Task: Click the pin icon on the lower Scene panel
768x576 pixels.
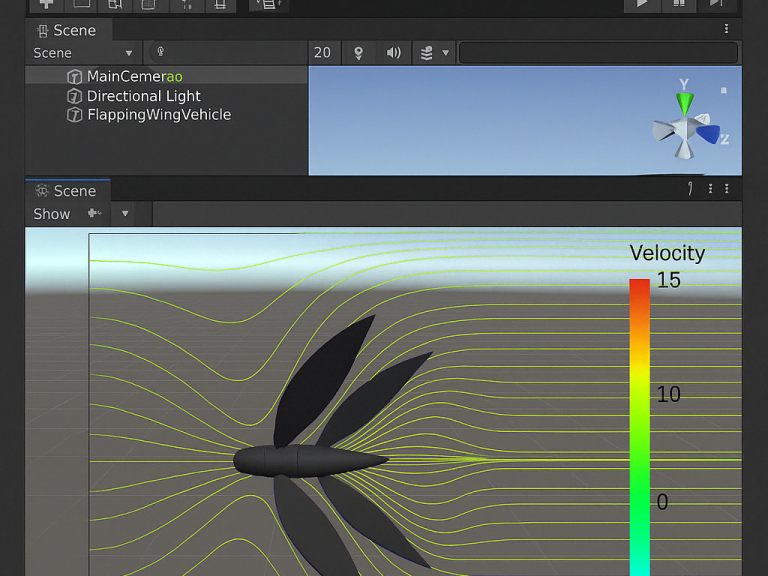Action: coord(690,189)
